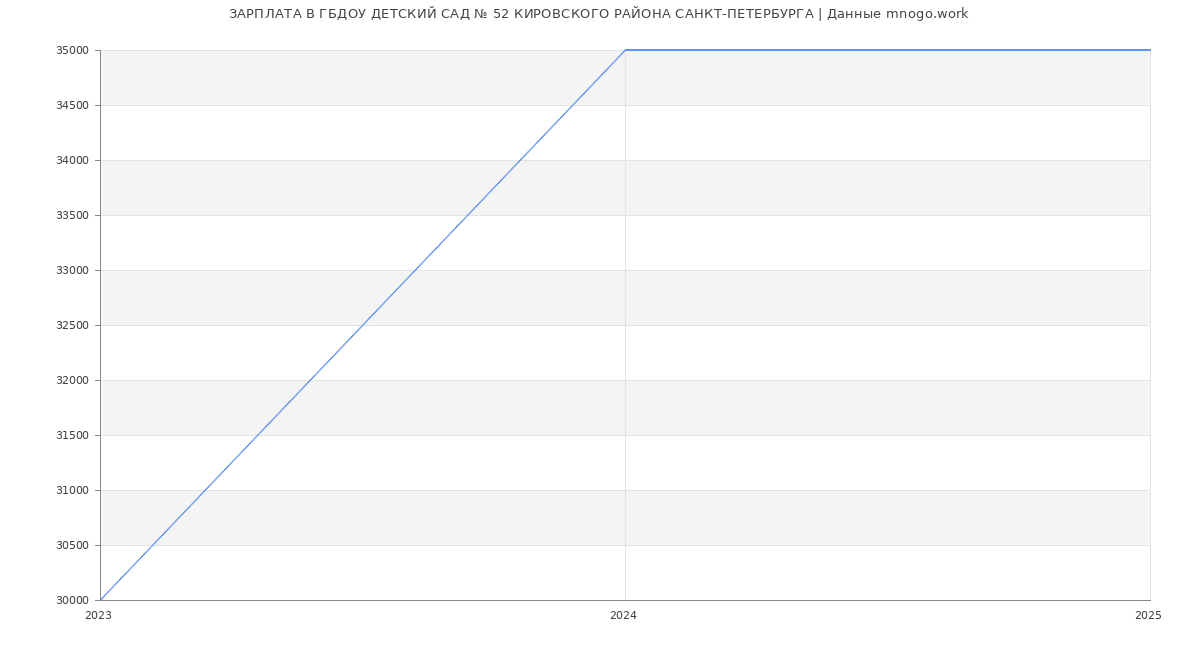
Task: Click the line's starting point at 2023
Action: click(x=100, y=600)
